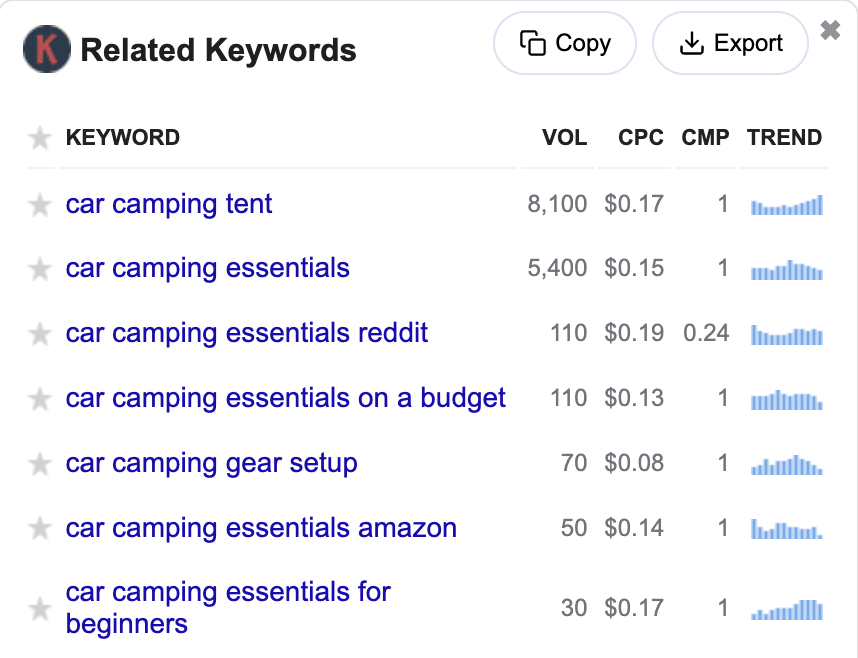Click the Keywords Everywhere K logo icon
The image size is (858, 658).
coord(46,49)
